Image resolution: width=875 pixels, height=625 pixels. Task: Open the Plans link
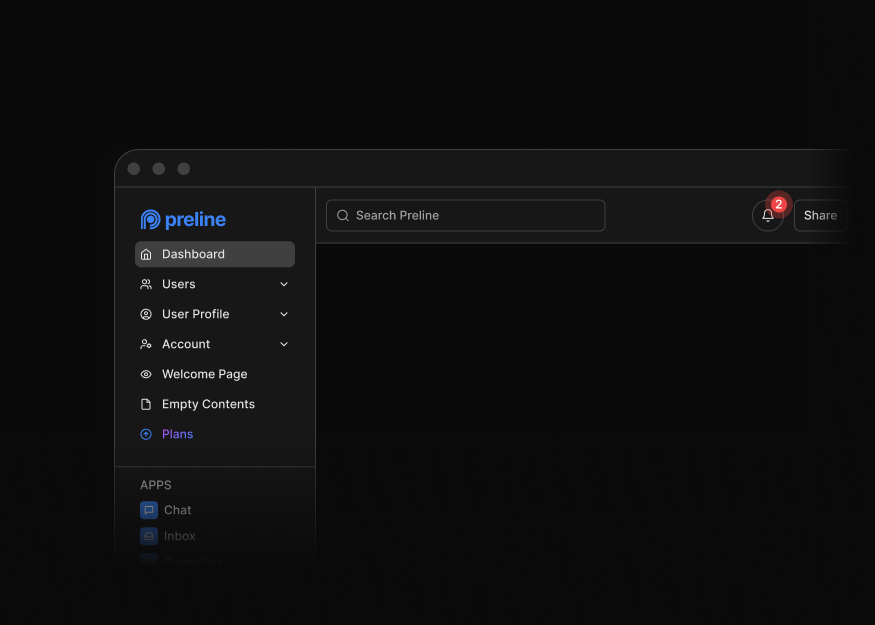coord(215,434)
